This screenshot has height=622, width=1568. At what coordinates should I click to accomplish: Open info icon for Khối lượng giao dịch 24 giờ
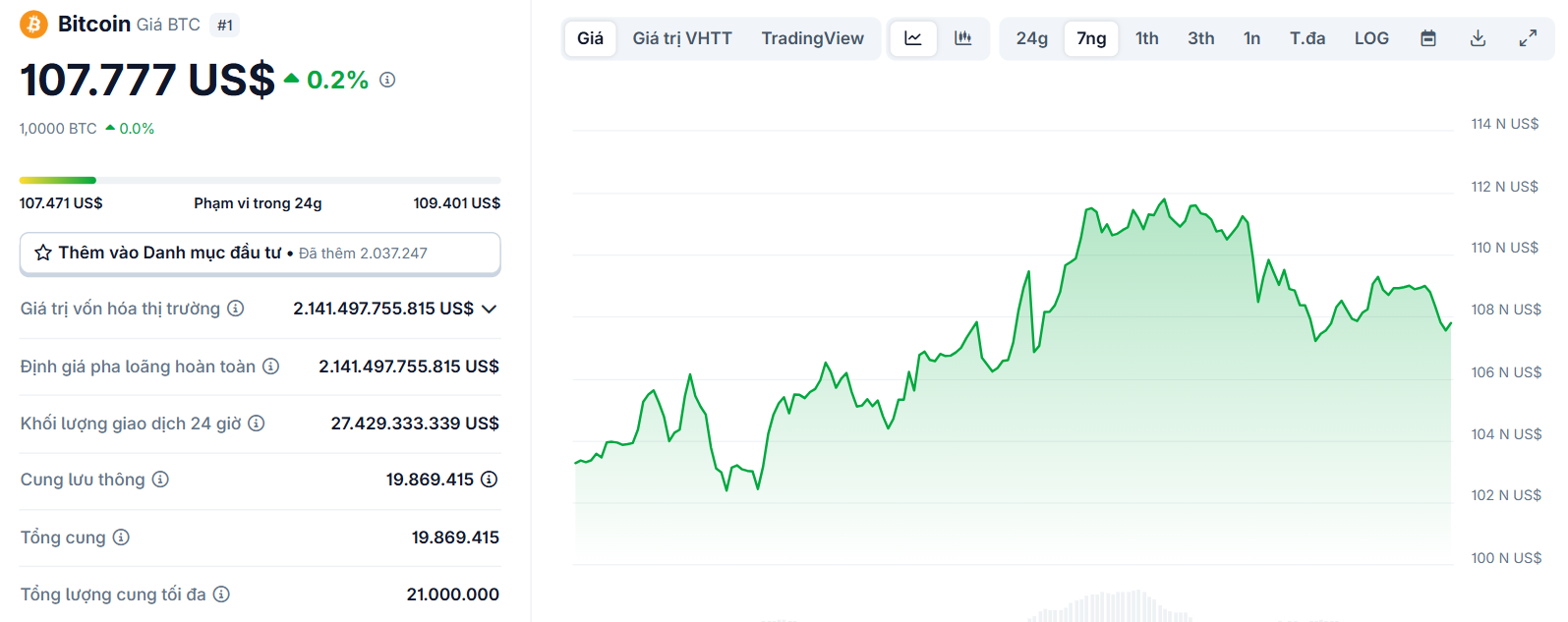[257, 424]
